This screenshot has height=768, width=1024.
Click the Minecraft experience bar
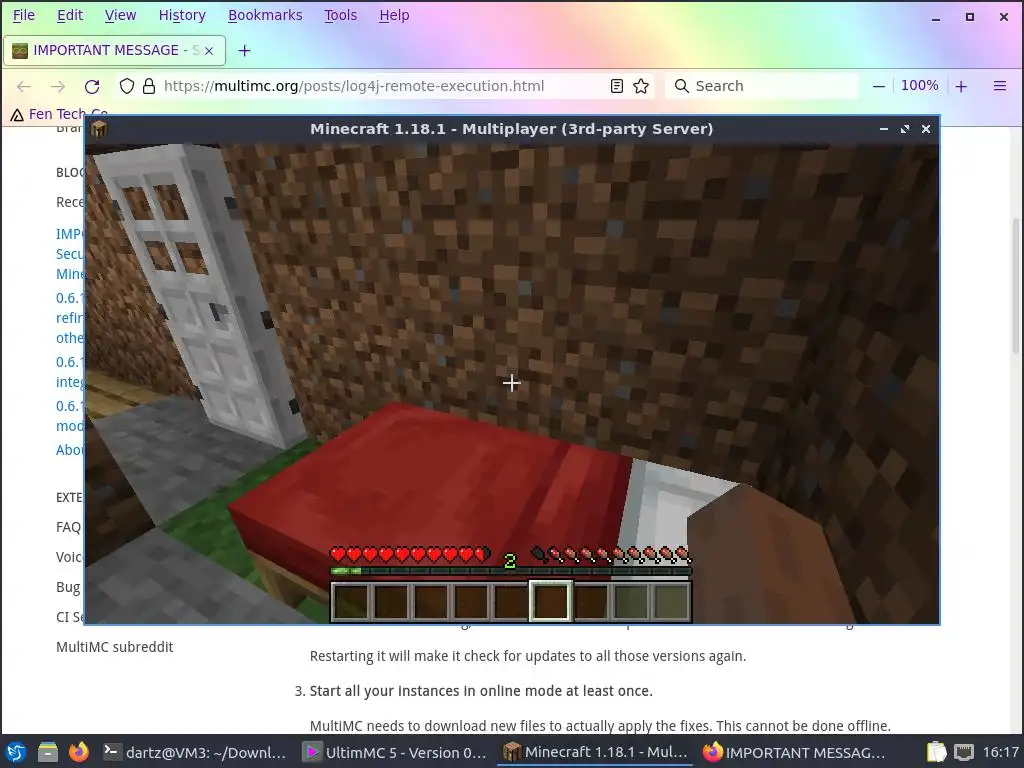(x=511, y=571)
